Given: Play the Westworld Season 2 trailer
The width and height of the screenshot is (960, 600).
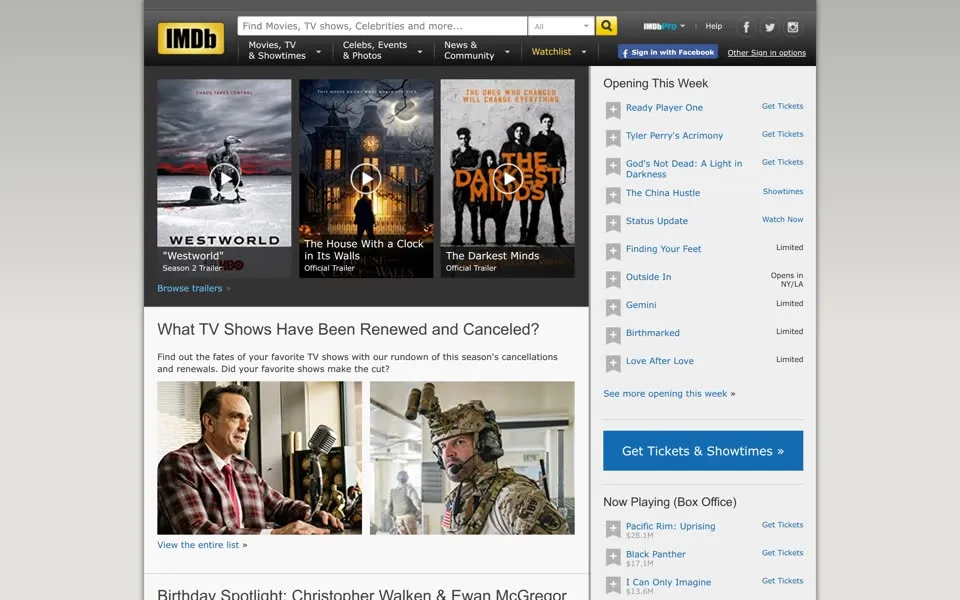Looking at the screenshot, I should point(225,179).
